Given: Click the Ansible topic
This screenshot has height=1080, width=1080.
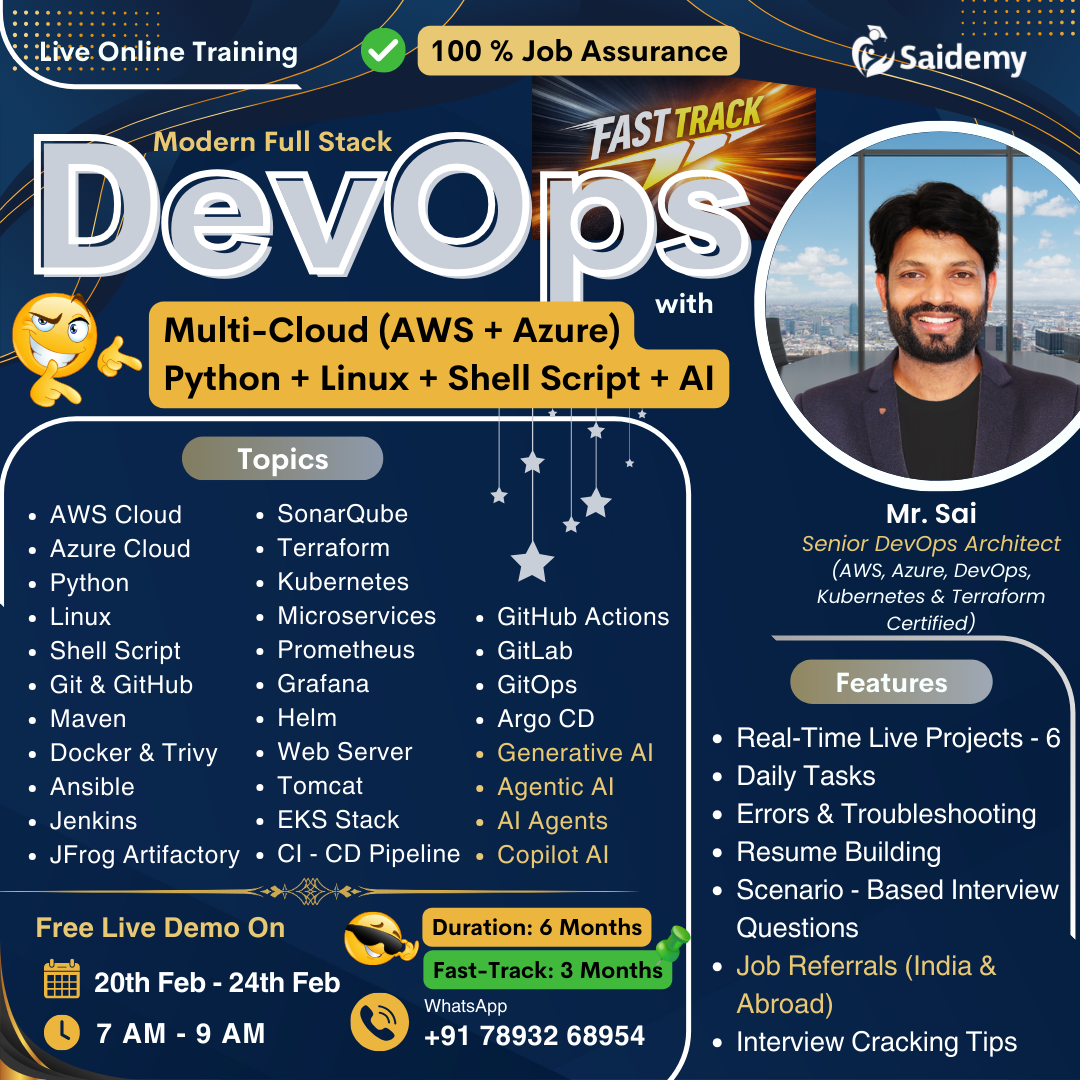Looking at the screenshot, I should coord(92,787).
